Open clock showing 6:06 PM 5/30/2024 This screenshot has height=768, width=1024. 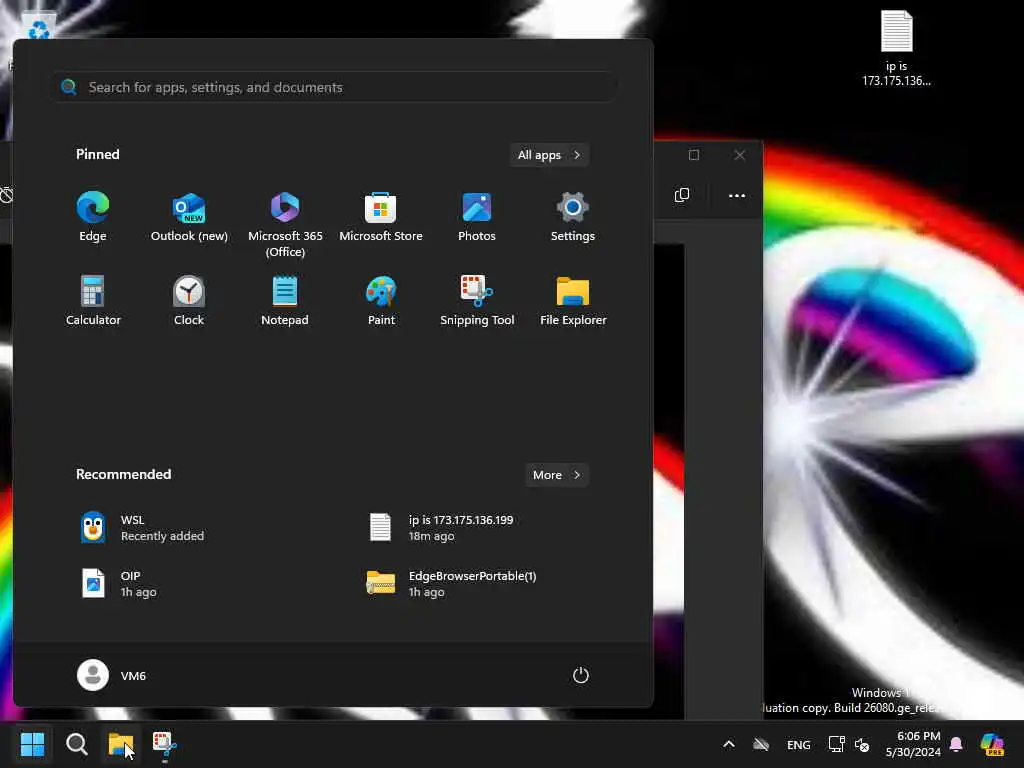(x=913, y=744)
